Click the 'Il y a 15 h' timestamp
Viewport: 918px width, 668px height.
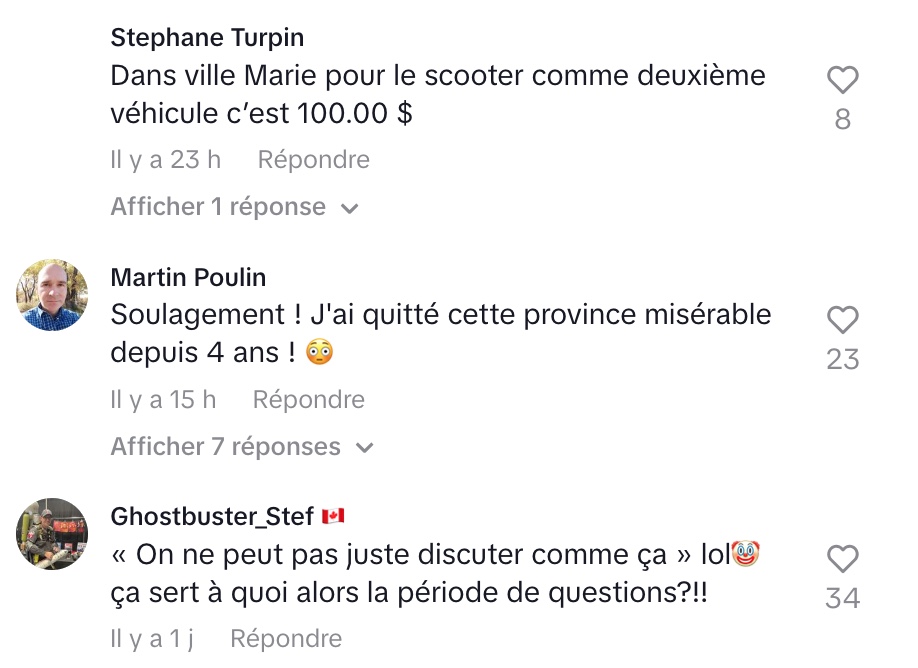pyautogui.click(x=163, y=400)
